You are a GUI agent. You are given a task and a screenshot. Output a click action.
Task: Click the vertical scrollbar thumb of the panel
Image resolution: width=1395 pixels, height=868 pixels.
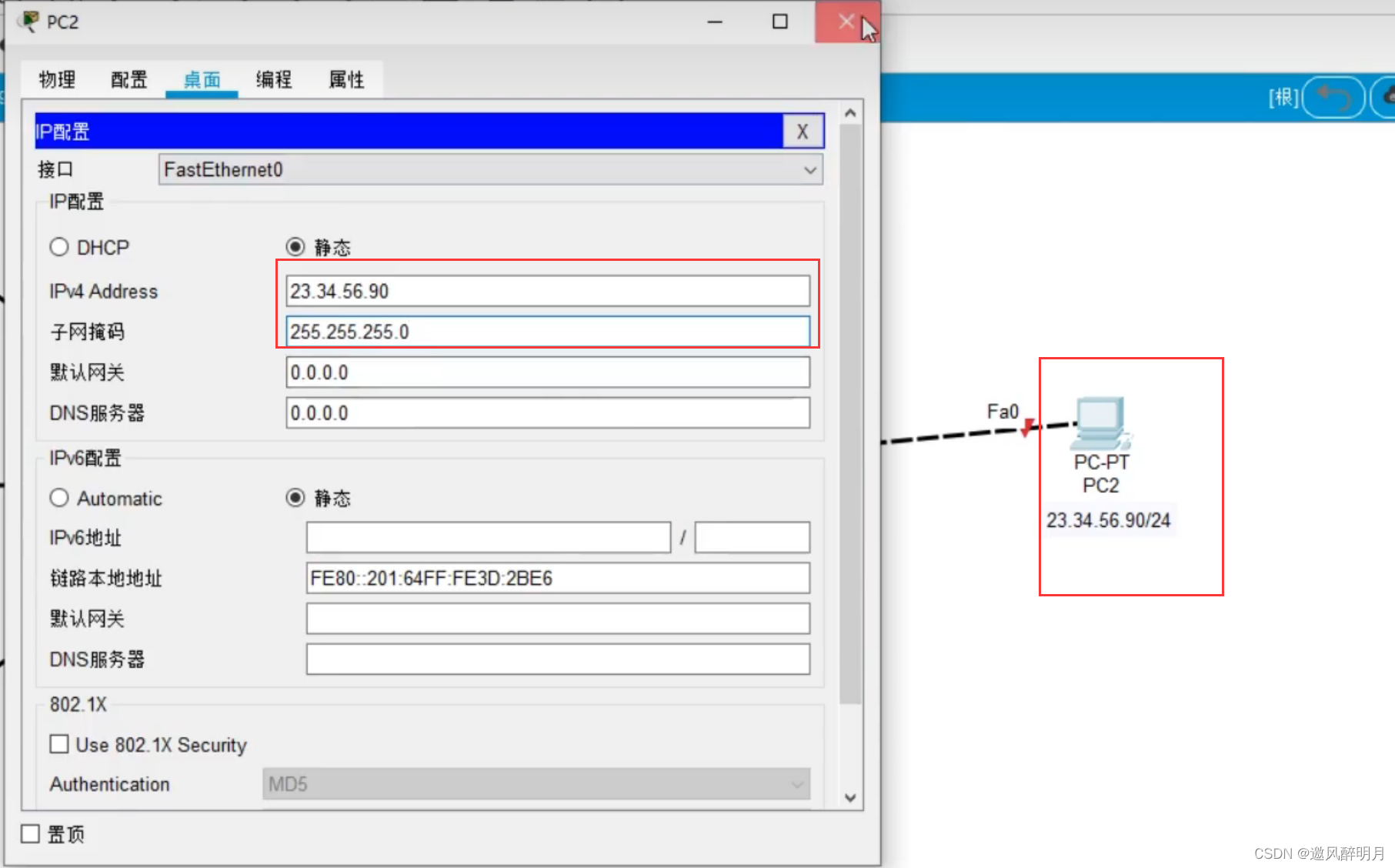[850, 414]
